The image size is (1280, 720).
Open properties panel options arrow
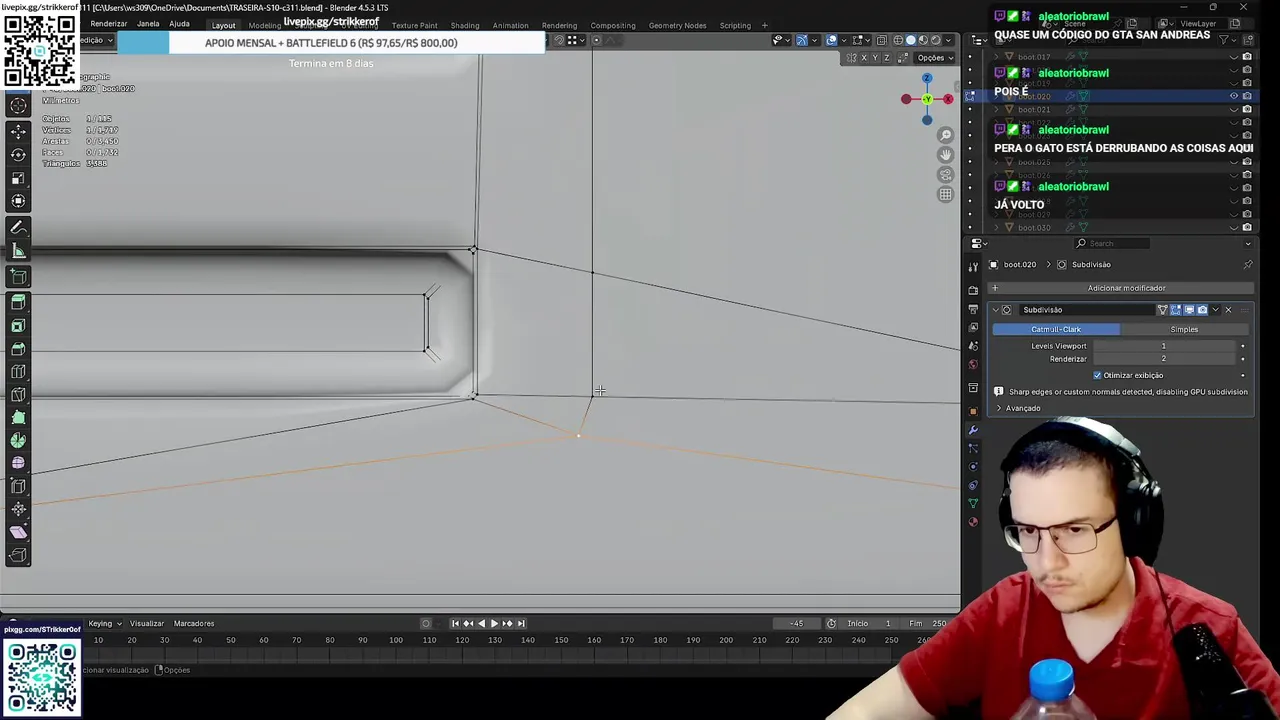tap(1247, 243)
